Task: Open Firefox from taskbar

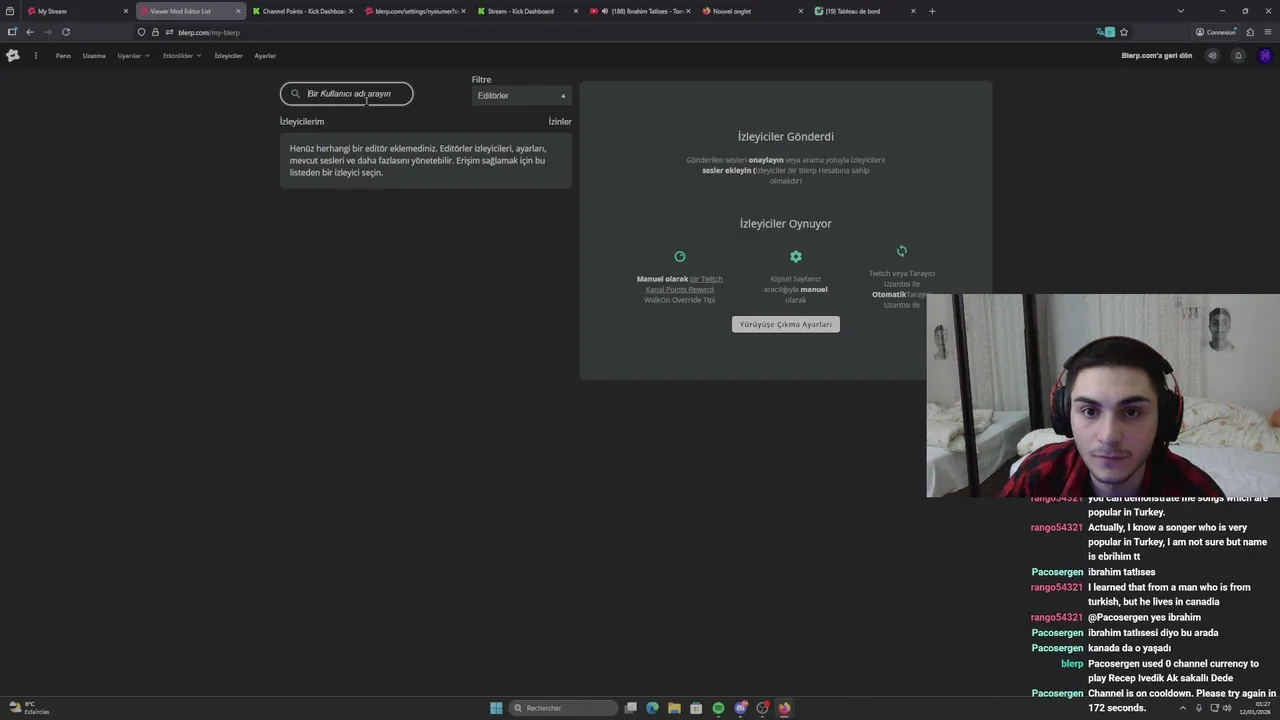Action: point(784,708)
